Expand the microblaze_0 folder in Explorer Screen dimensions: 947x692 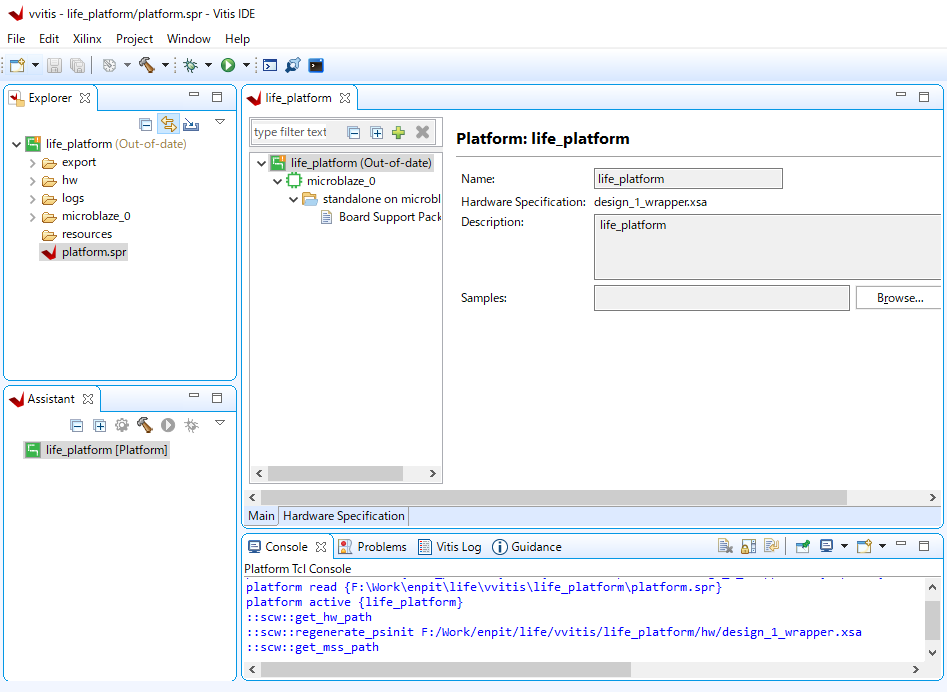coord(33,217)
